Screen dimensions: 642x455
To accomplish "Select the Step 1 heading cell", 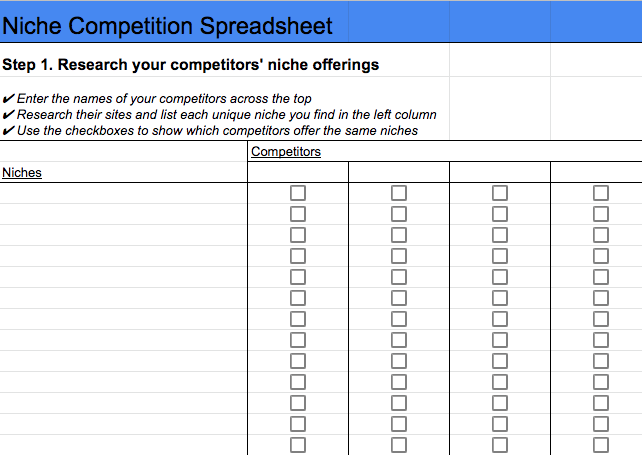I will (191, 65).
